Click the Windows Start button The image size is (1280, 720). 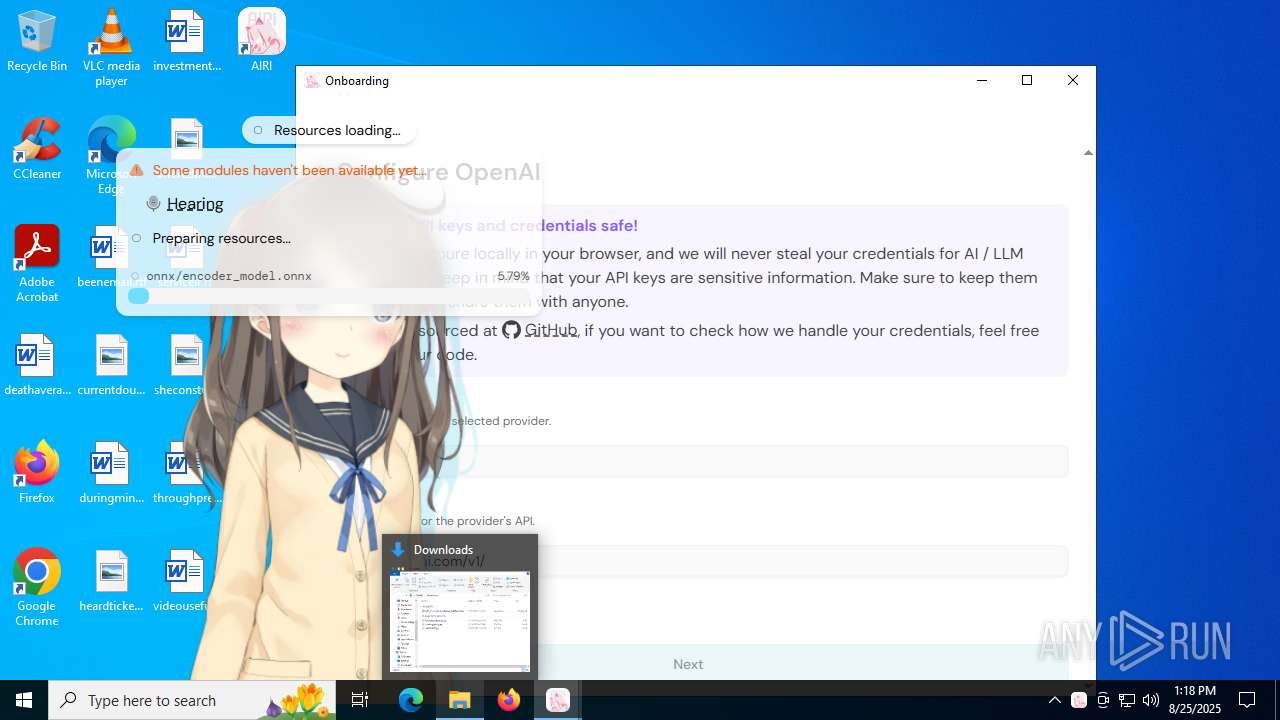[24, 700]
